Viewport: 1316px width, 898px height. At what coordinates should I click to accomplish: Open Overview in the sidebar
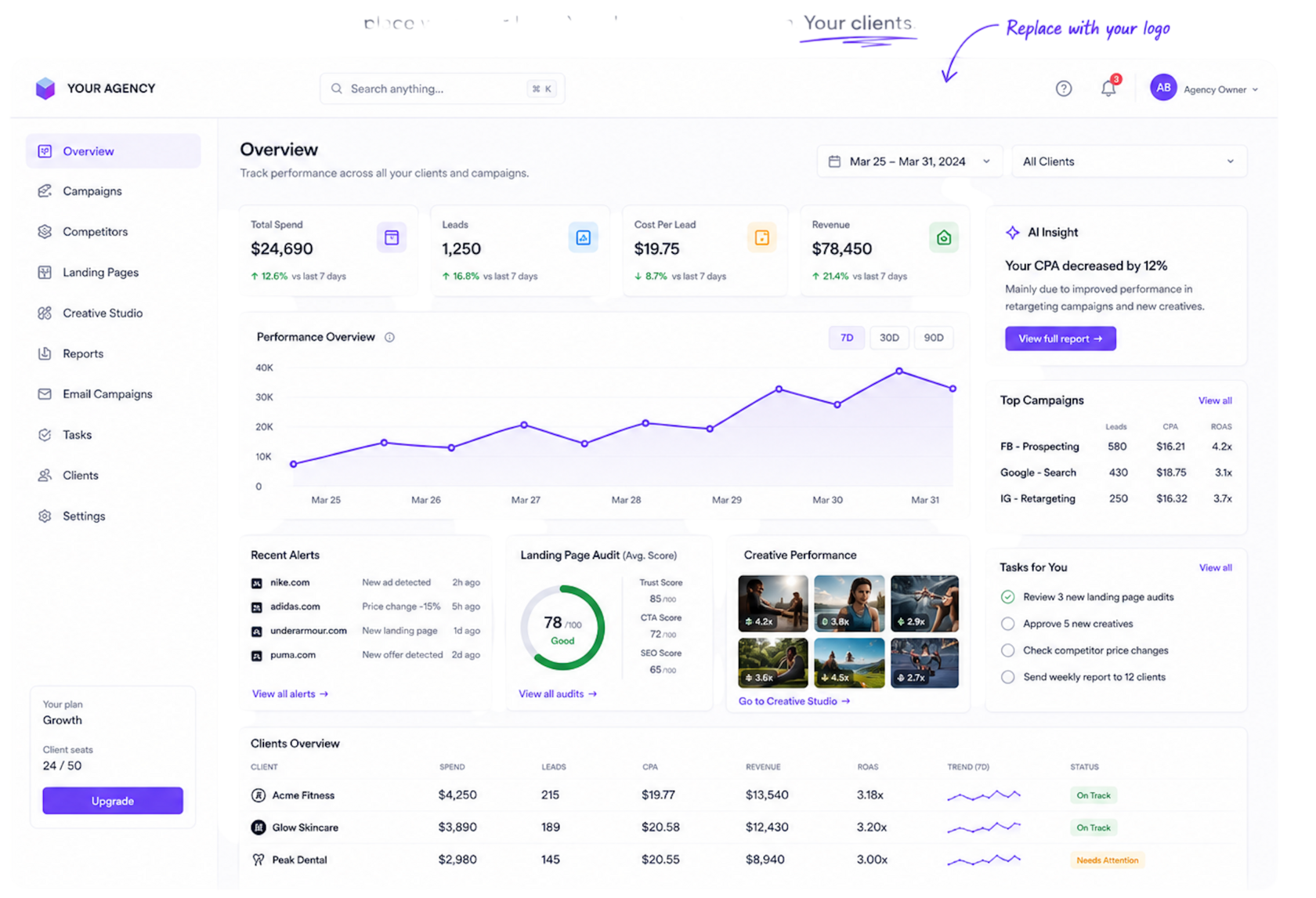point(113,151)
